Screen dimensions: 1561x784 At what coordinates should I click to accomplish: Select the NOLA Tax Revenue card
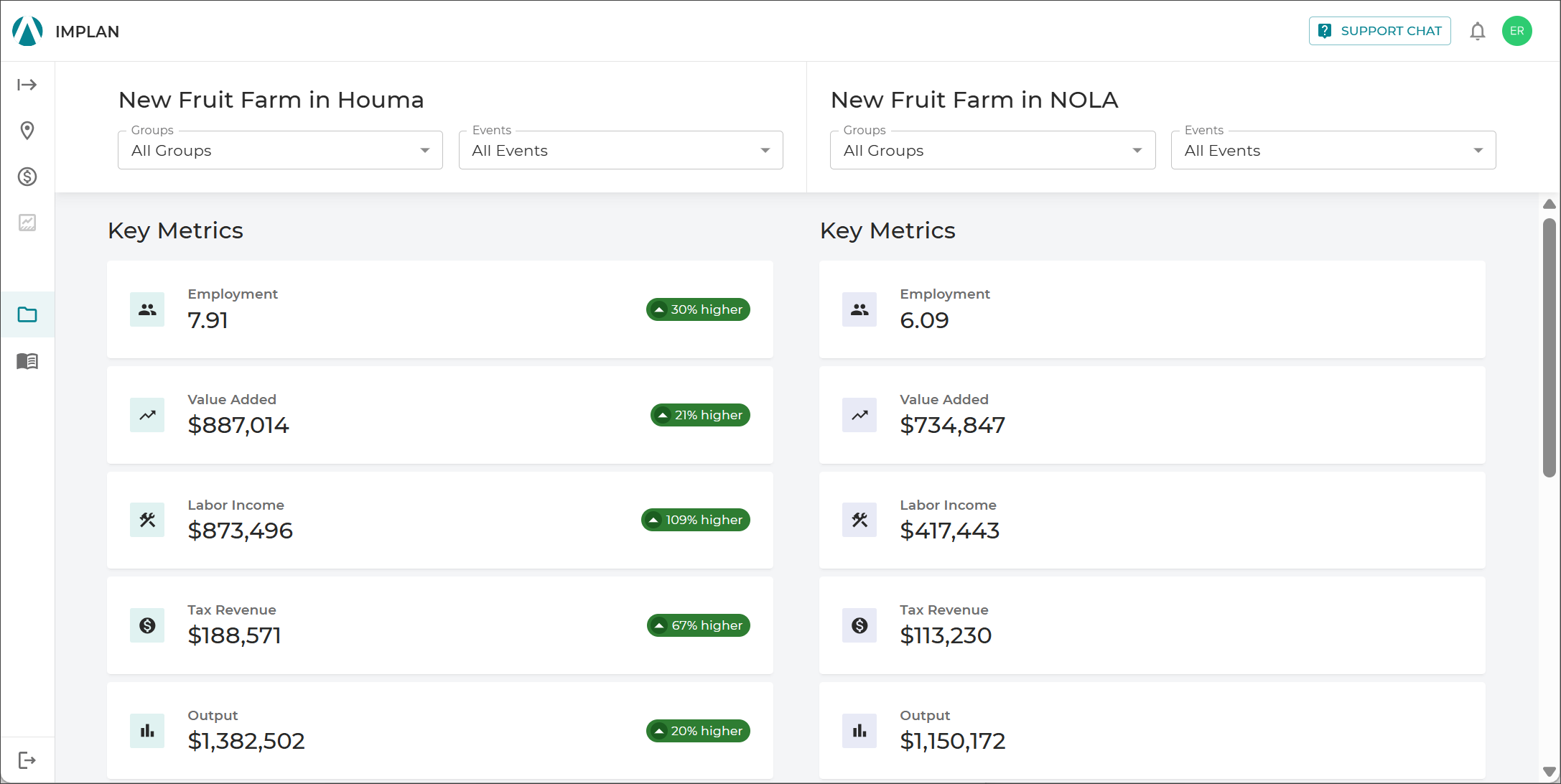click(x=1152, y=625)
